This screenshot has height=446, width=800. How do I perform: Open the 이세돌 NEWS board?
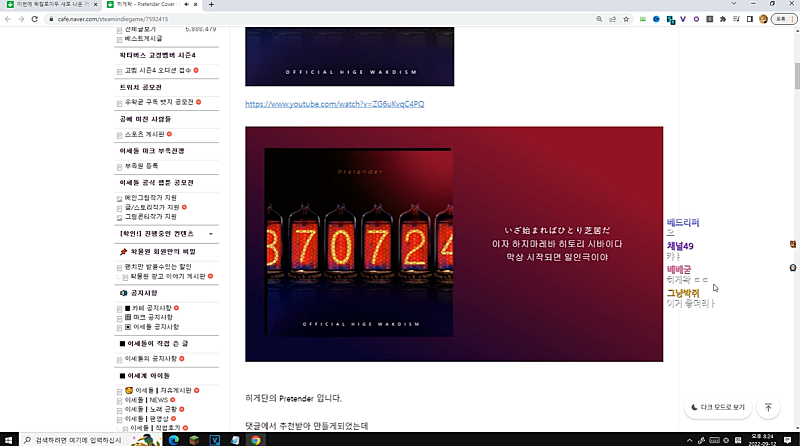click(146, 400)
